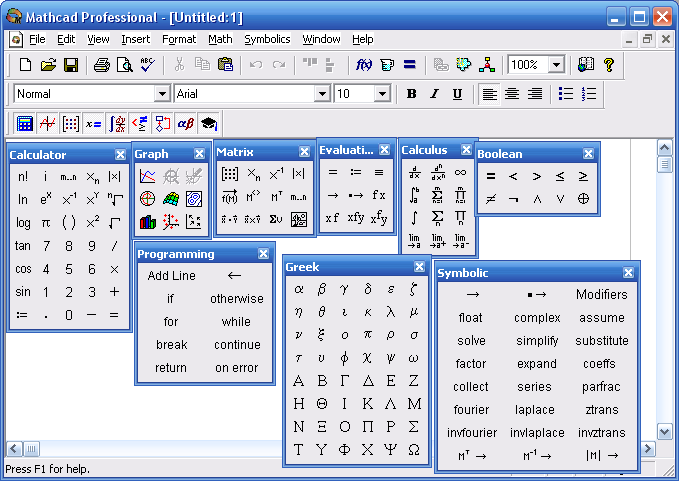679x481 pixels.
Task: Insert capital Omega from Greek palette
Action: click(x=414, y=450)
